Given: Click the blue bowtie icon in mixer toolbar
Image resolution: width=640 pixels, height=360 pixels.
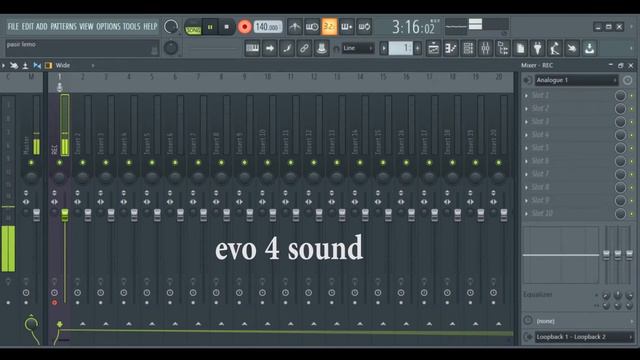Looking at the screenshot, I should coord(37,65).
